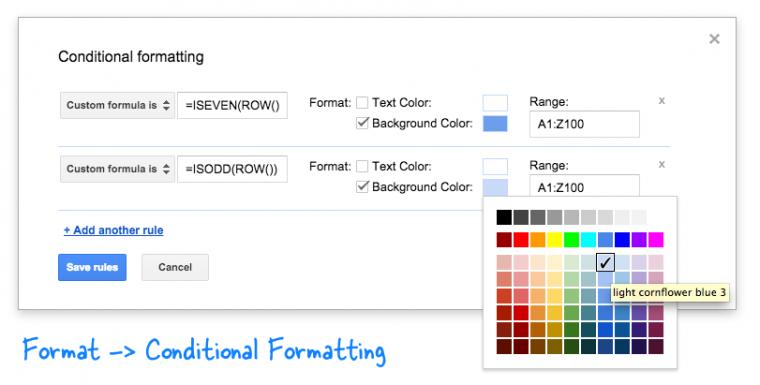Pick the magenta swatch in bright row

pyautogui.click(x=656, y=240)
